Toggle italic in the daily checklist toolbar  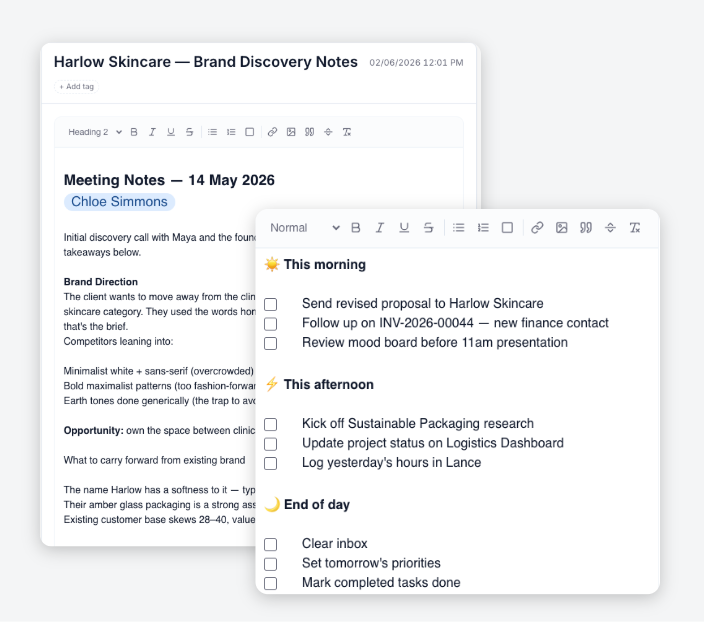click(x=380, y=228)
